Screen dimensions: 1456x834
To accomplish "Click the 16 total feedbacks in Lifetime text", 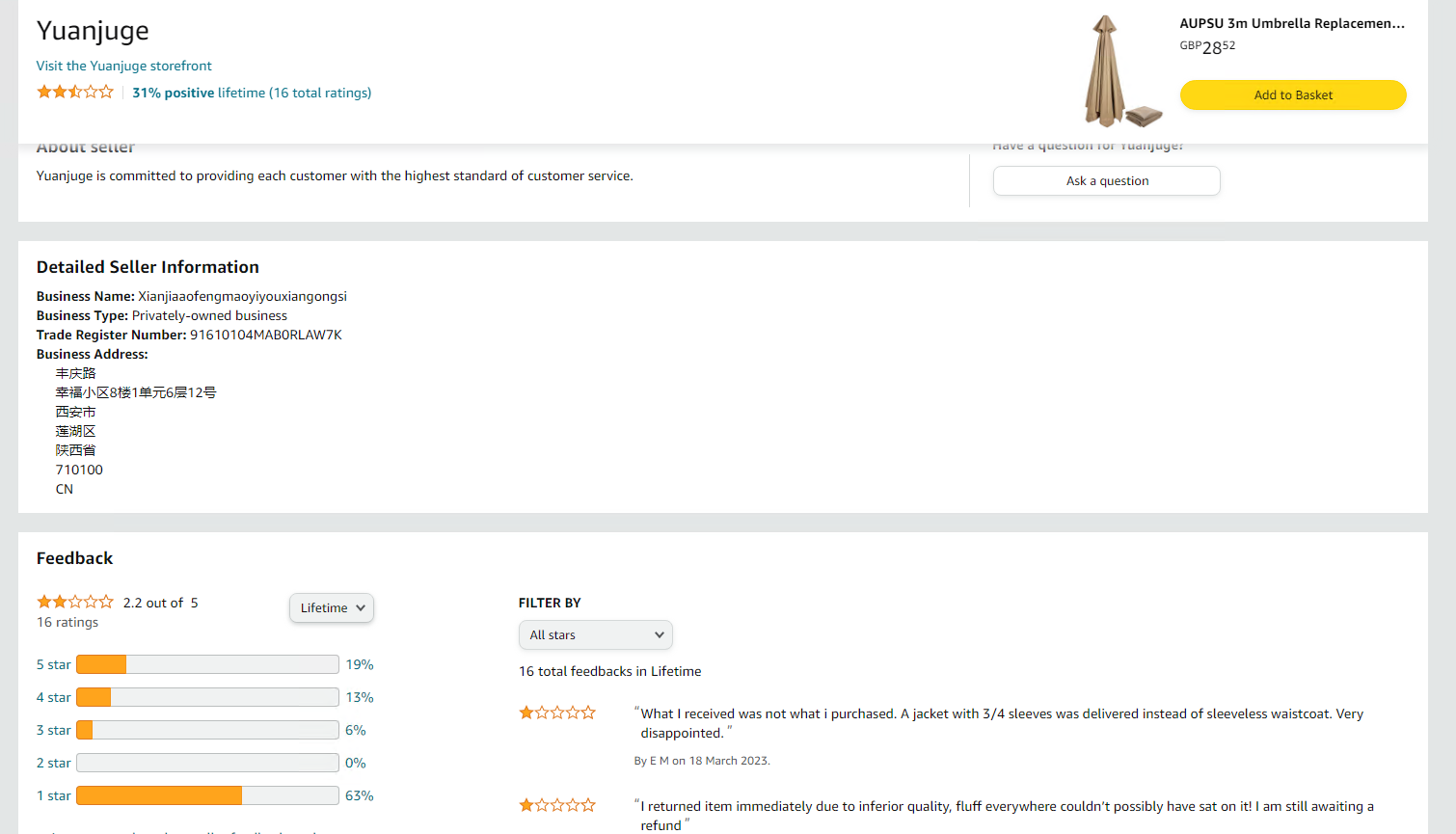I will (610, 671).
